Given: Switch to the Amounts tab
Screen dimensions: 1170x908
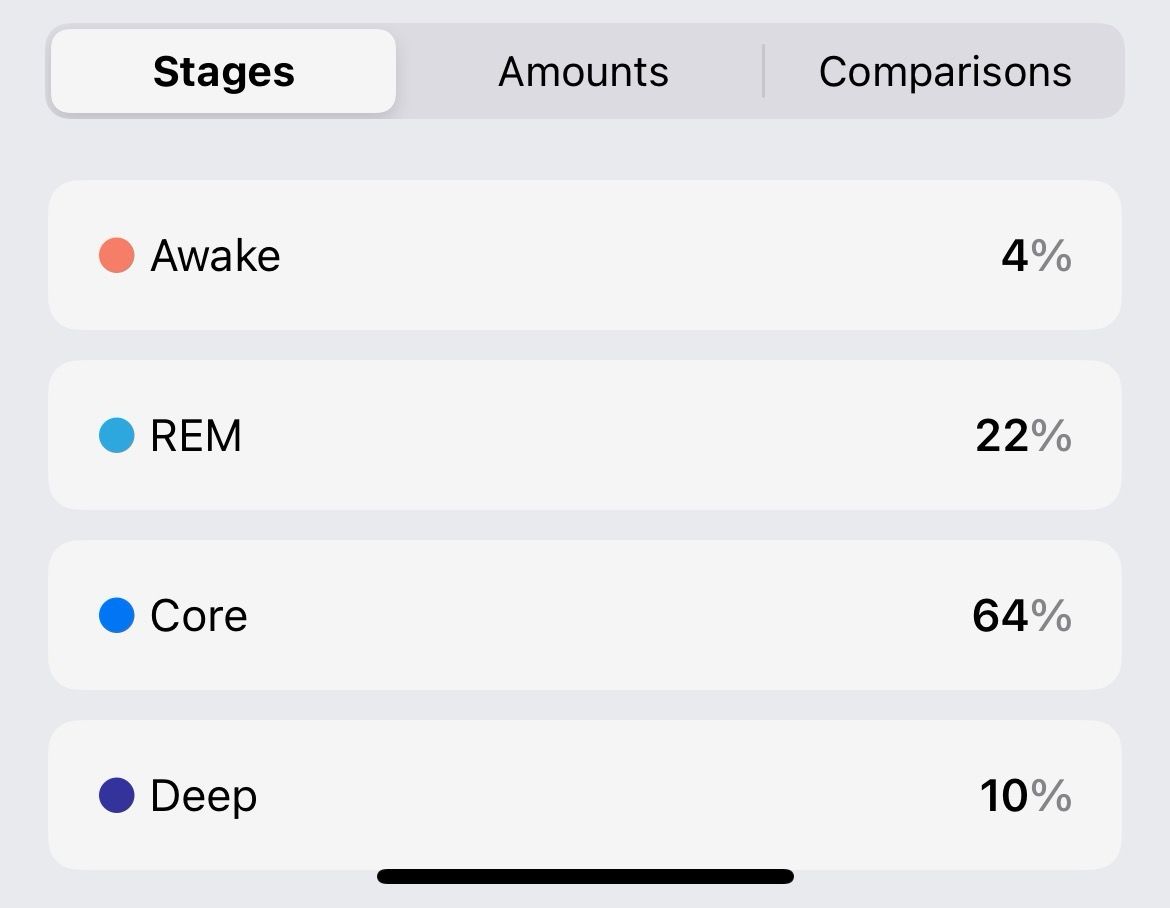Looking at the screenshot, I should [583, 72].
